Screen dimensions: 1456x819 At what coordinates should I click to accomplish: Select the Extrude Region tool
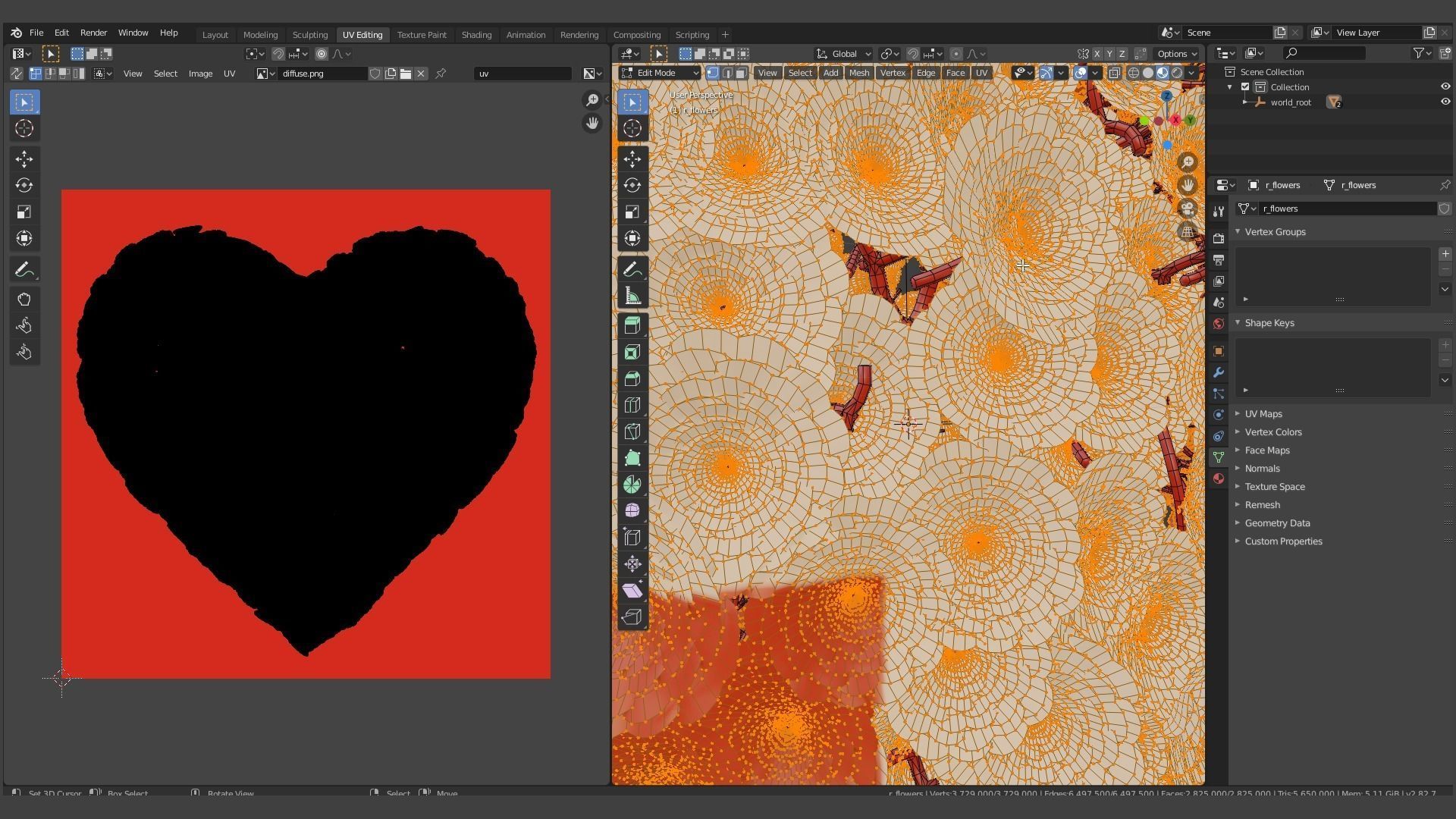coord(632,325)
